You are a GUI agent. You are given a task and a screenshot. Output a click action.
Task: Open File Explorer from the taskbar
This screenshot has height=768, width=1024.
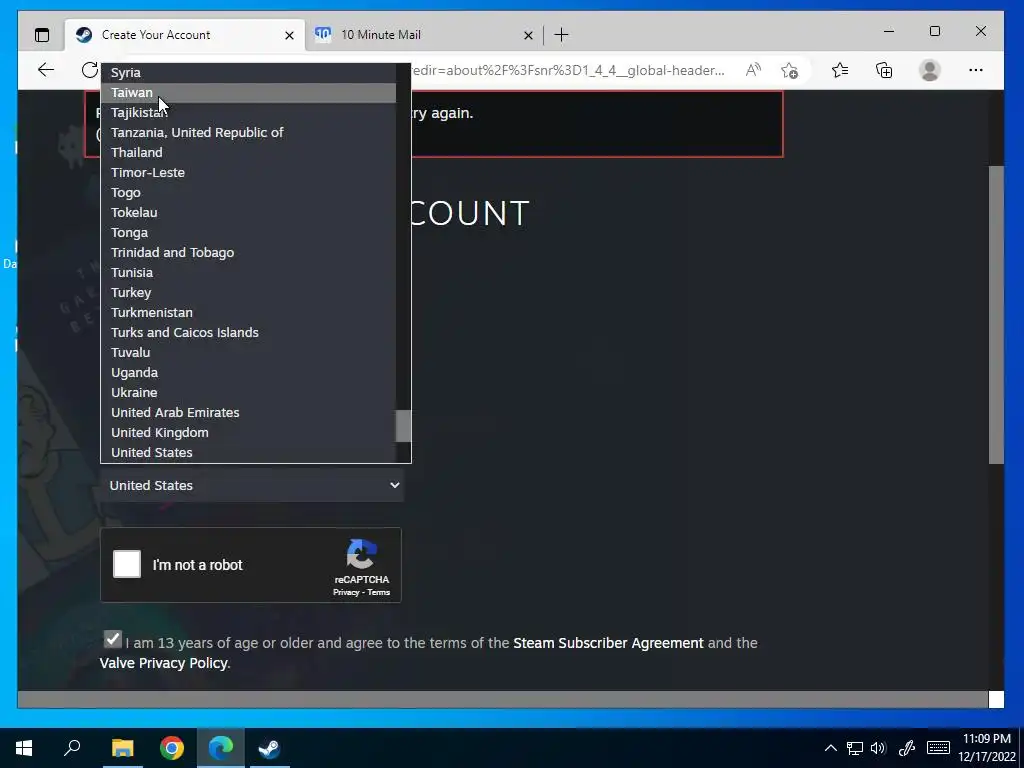(x=122, y=748)
